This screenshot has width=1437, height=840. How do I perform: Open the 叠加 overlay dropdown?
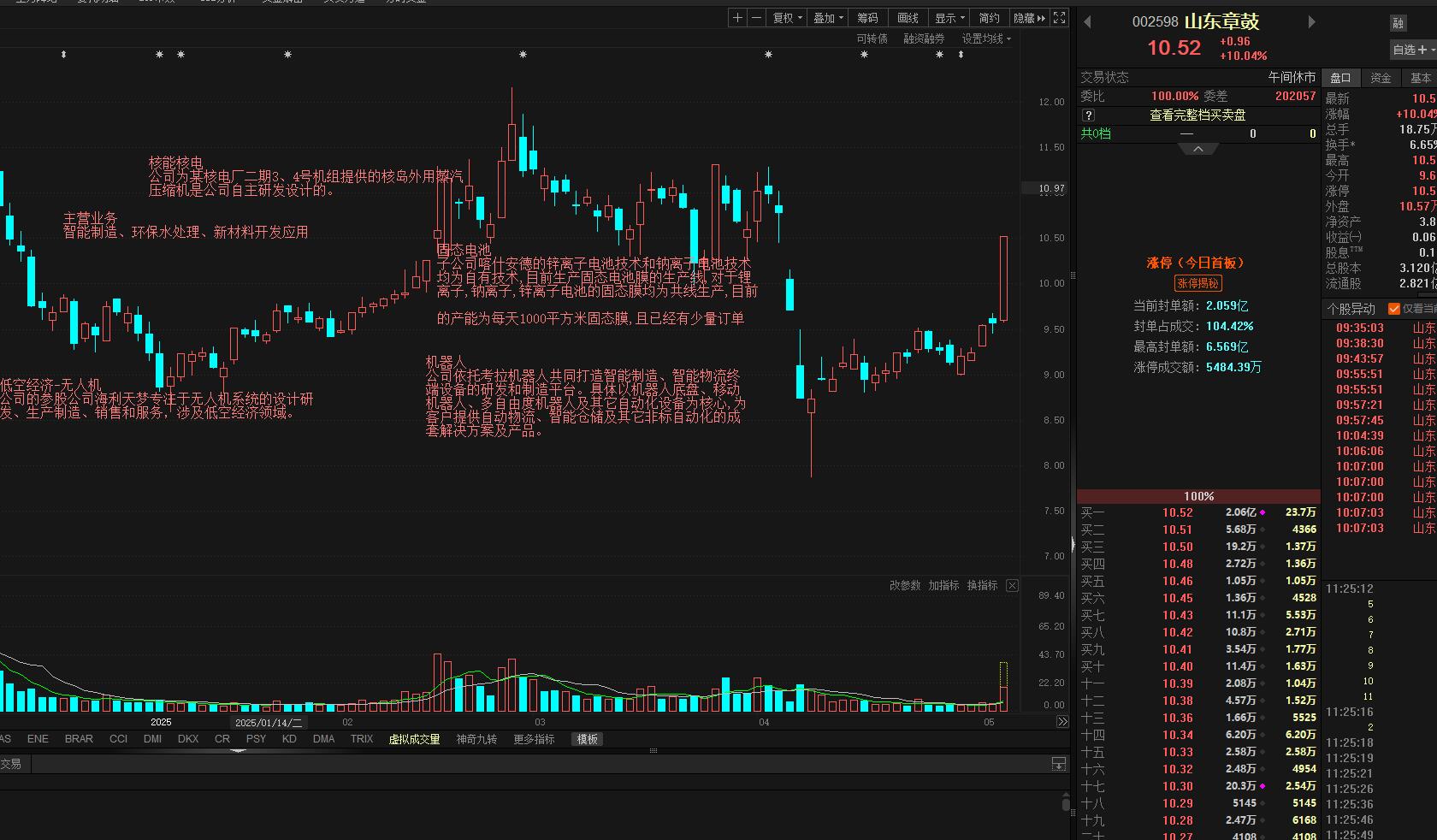(x=827, y=18)
